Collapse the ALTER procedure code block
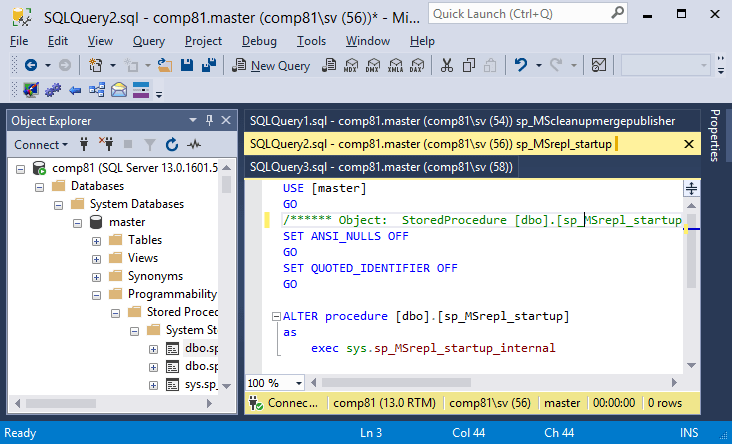Viewport: 732px width, 444px height. (275, 316)
